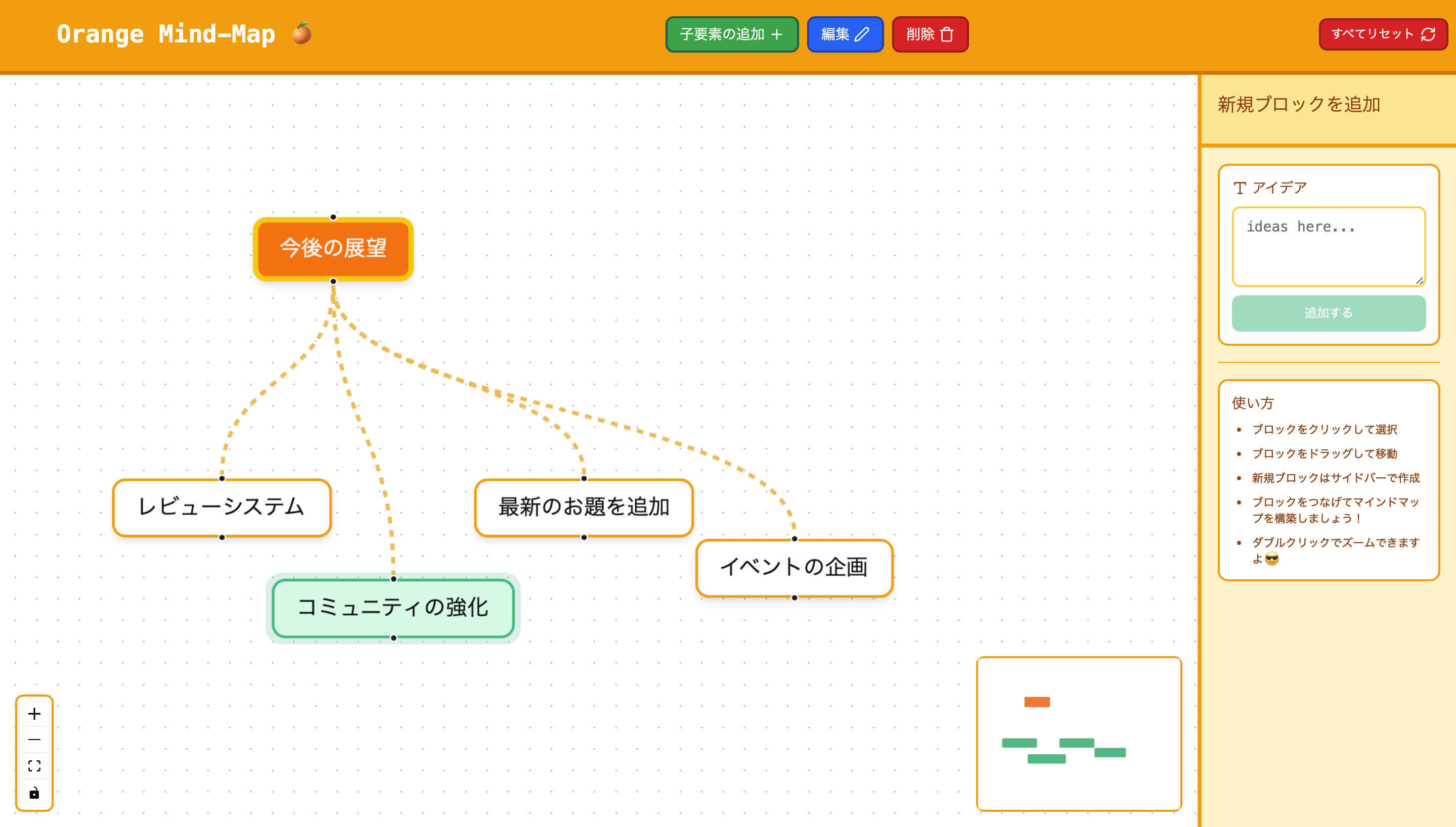Click the trash icon on the 削除 button
Screen dimensions: 1456x827
[x=946, y=34]
